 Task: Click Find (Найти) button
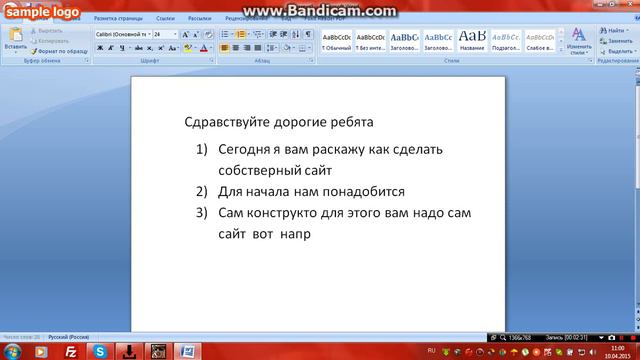[x=614, y=31]
